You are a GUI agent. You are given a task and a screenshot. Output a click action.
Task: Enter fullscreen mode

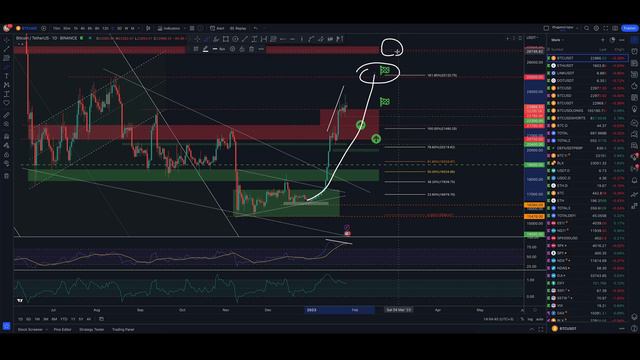tap(606, 28)
